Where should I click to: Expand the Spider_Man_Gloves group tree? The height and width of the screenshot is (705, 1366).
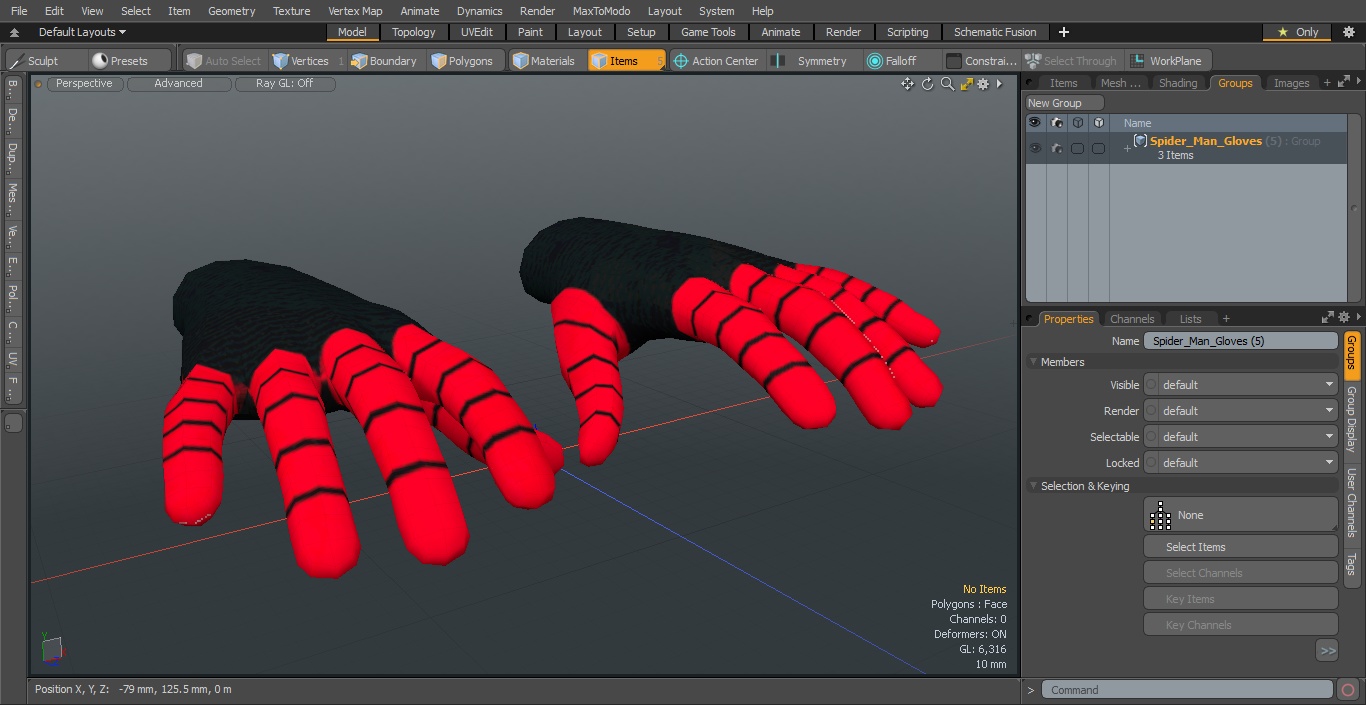tap(1127, 149)
